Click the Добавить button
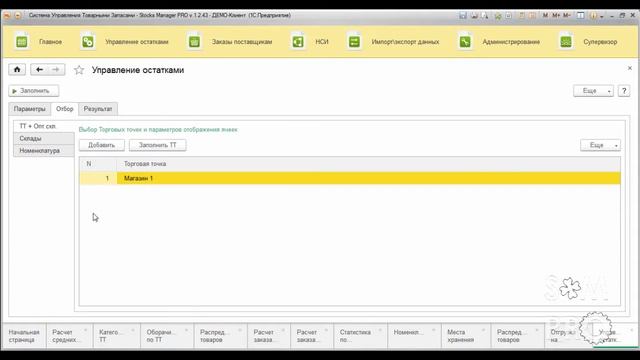Viewport: 640px width, 360px height. [x=102, y=145]
